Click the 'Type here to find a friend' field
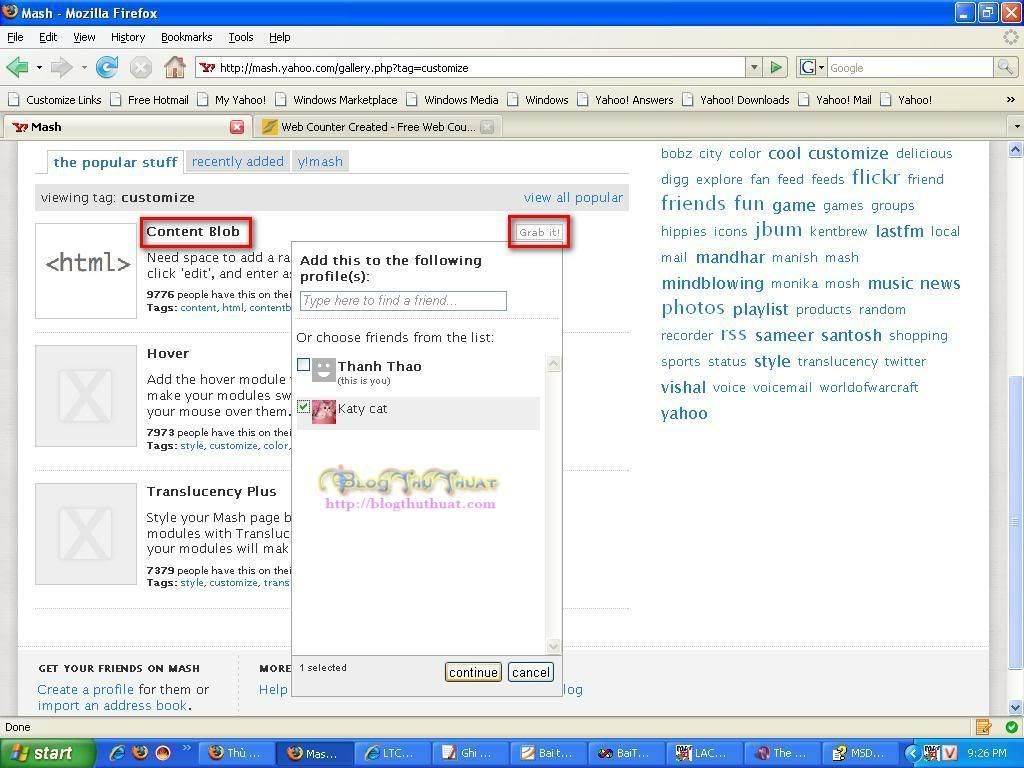 pyautogui.click(x=403, y=300)
